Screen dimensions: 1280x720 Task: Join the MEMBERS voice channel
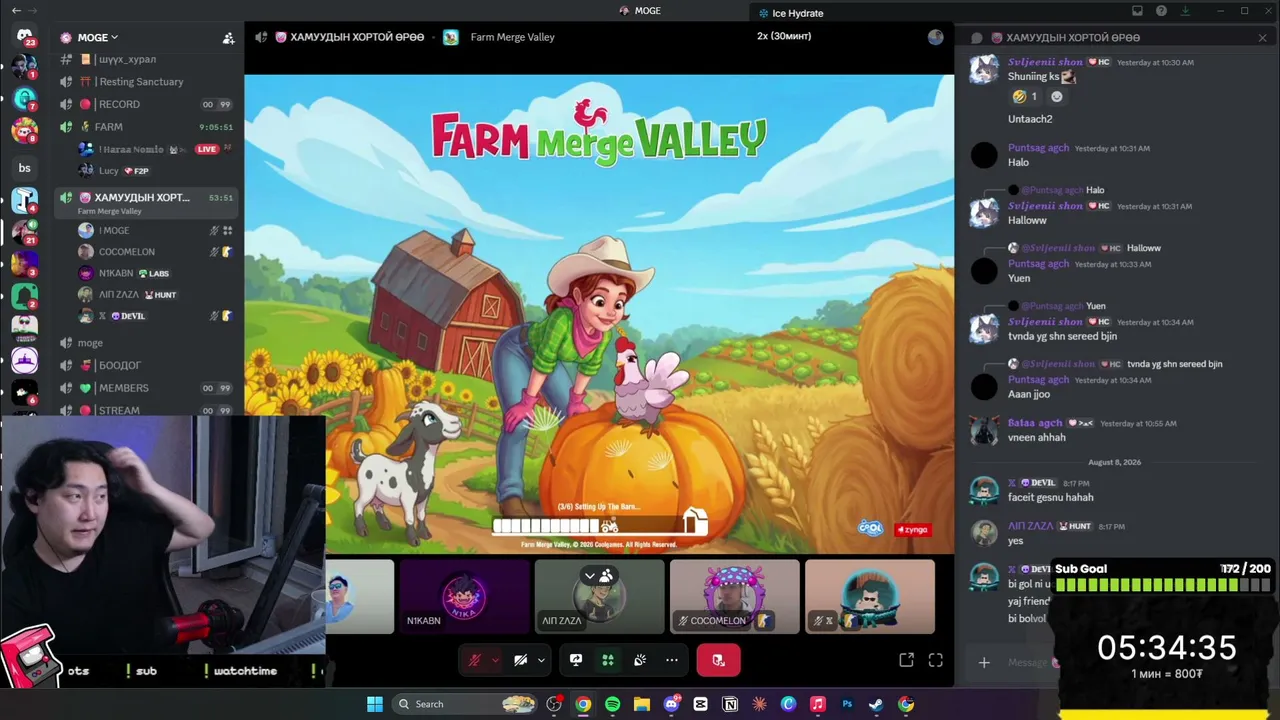point(147,388)
